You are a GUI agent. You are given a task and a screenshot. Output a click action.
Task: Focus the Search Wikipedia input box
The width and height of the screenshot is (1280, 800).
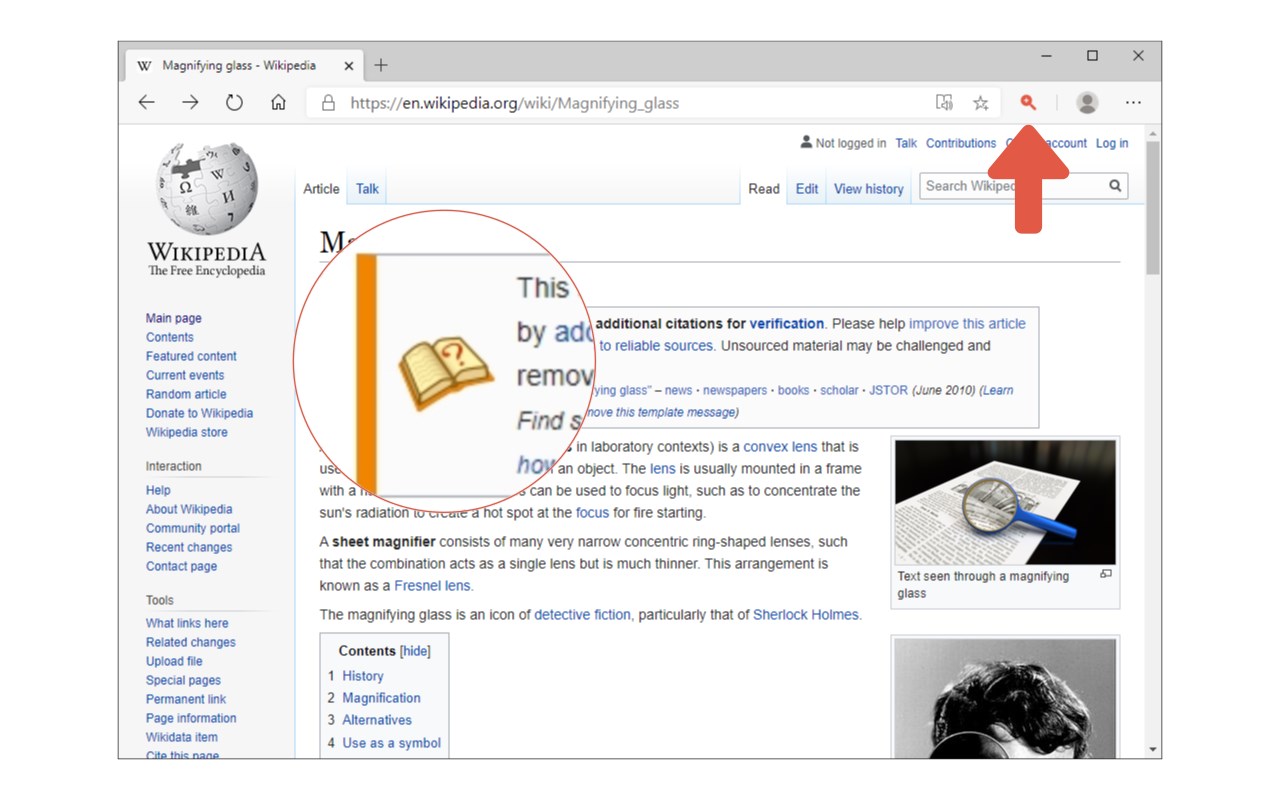pos(1010,186)
